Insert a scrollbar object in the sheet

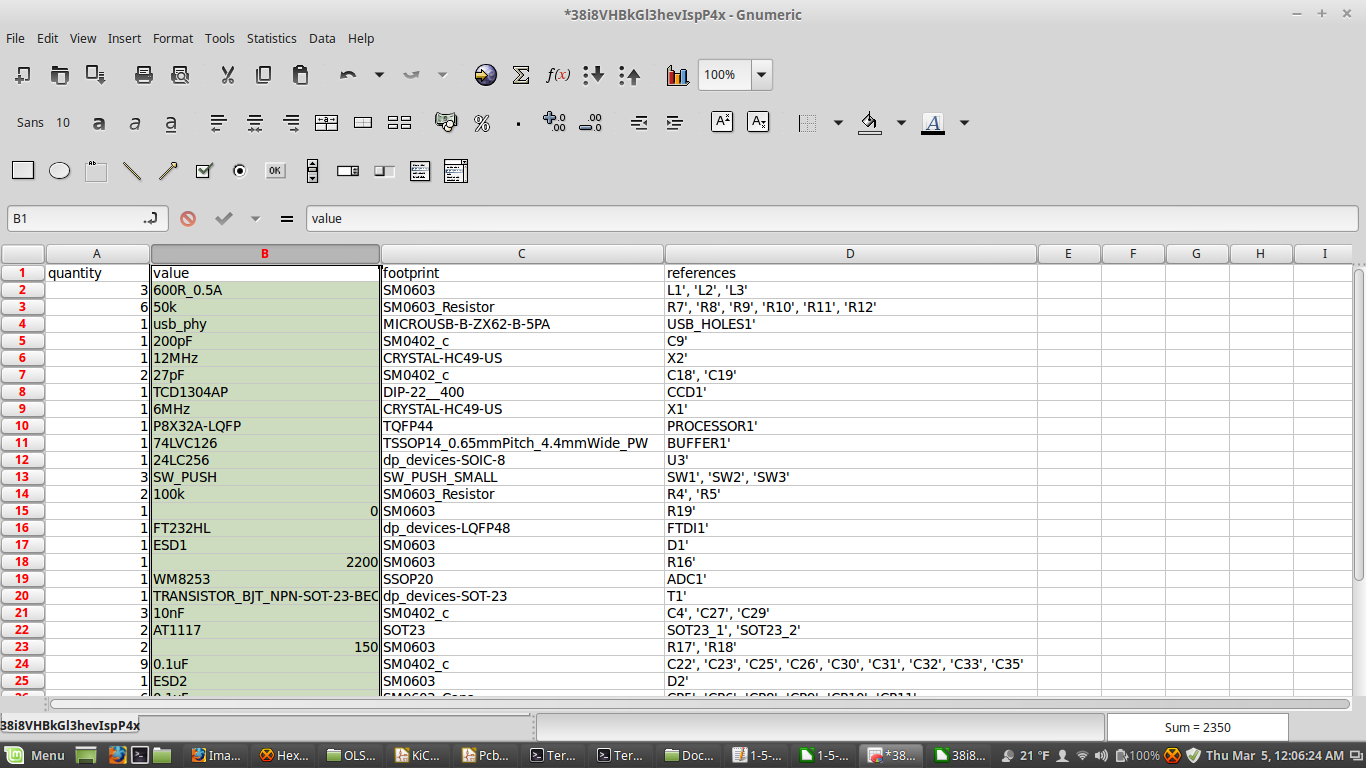pyautogui.click(x=312, y=171)
